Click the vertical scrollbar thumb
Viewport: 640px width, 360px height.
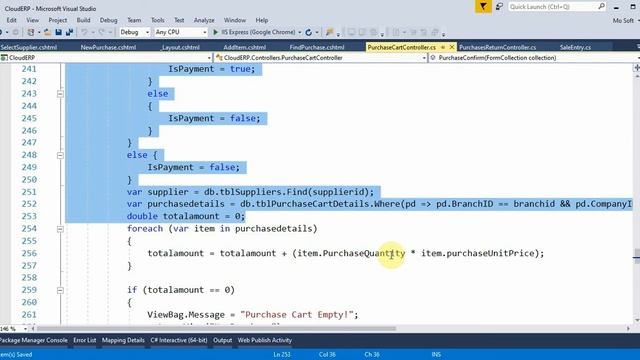(637, 256)
